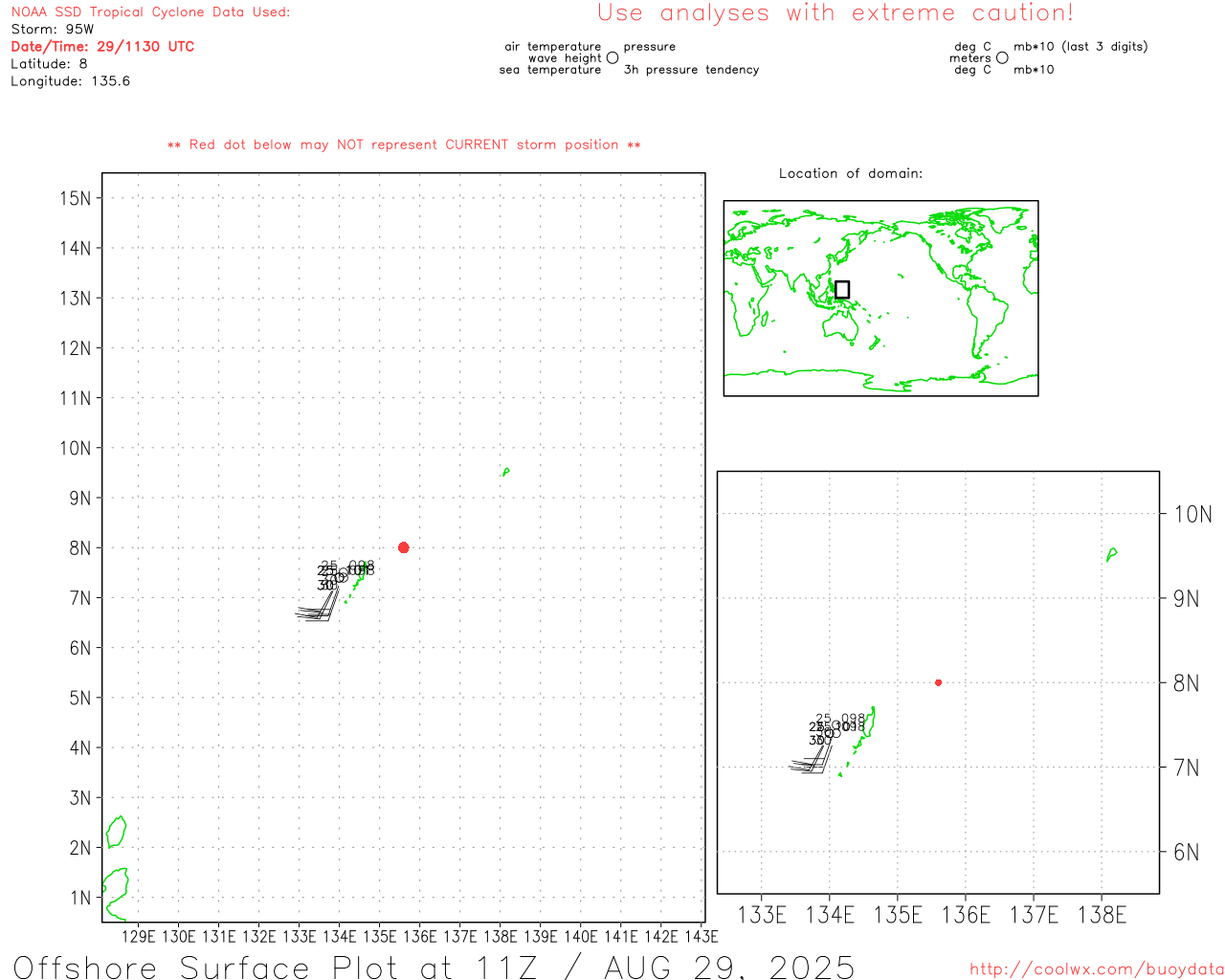Click the green island outline near 1N on main map
This screenshot has height=980, width=1225.
point(115,894)
